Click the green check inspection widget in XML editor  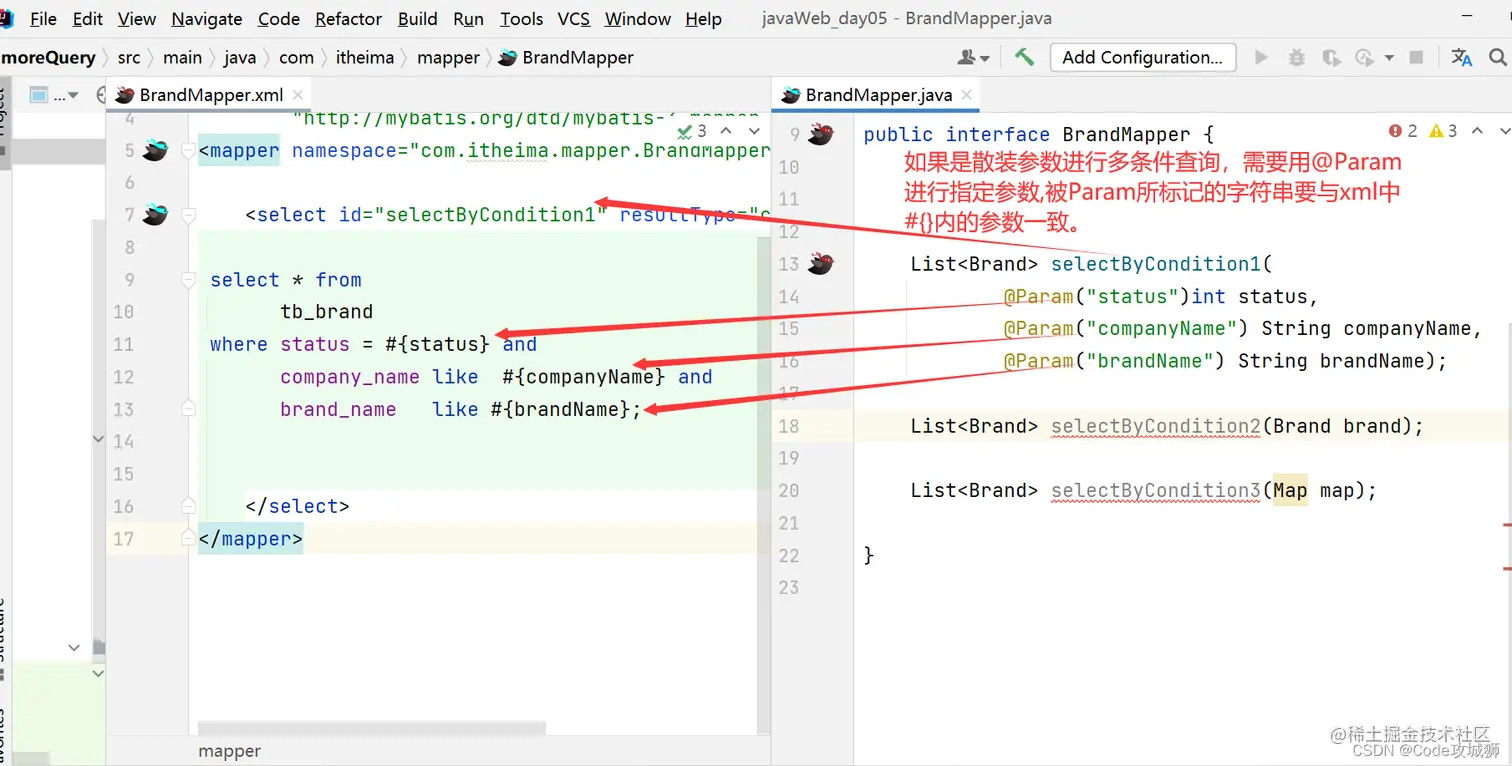692,131
